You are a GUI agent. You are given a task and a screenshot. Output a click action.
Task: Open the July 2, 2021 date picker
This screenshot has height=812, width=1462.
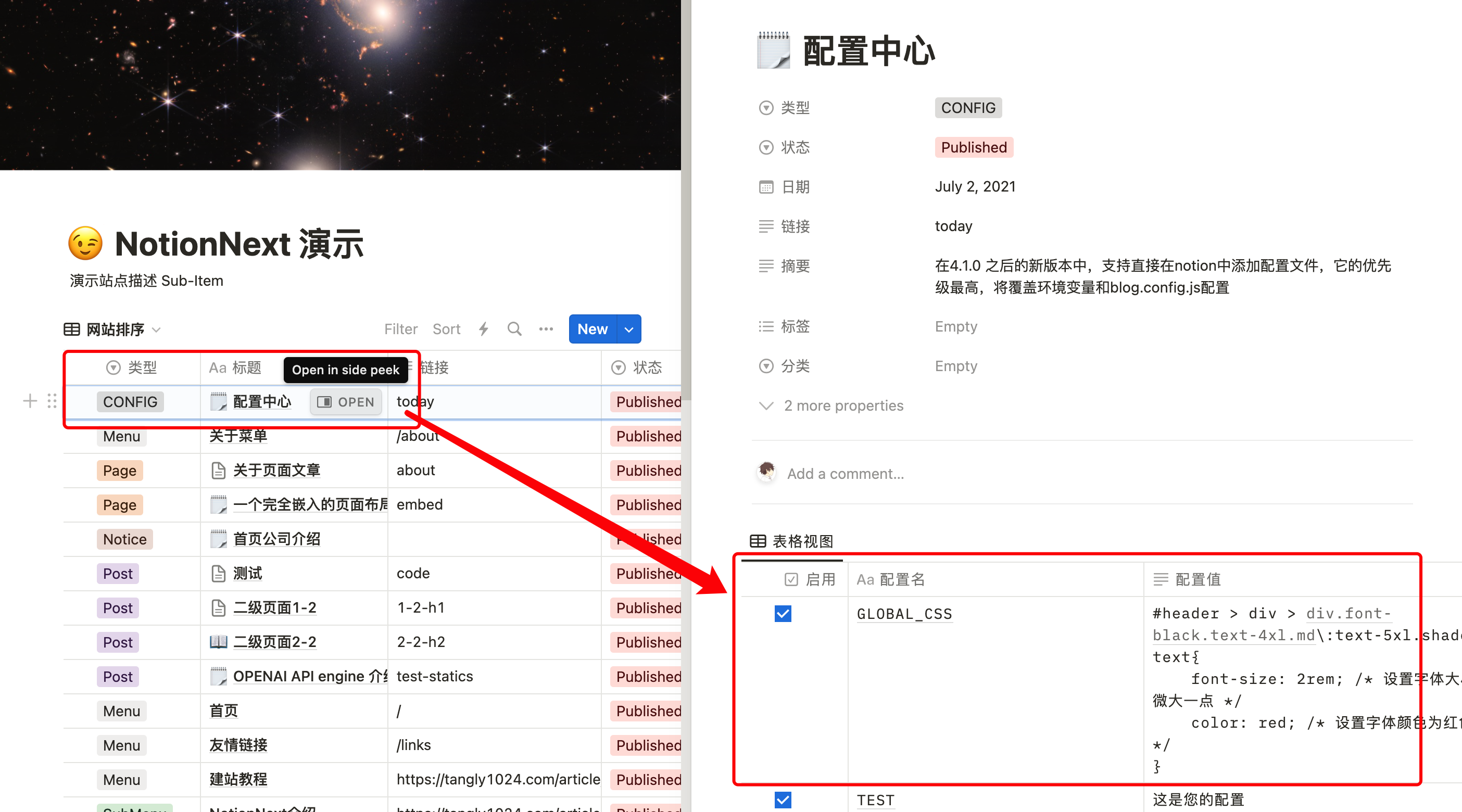975,187
